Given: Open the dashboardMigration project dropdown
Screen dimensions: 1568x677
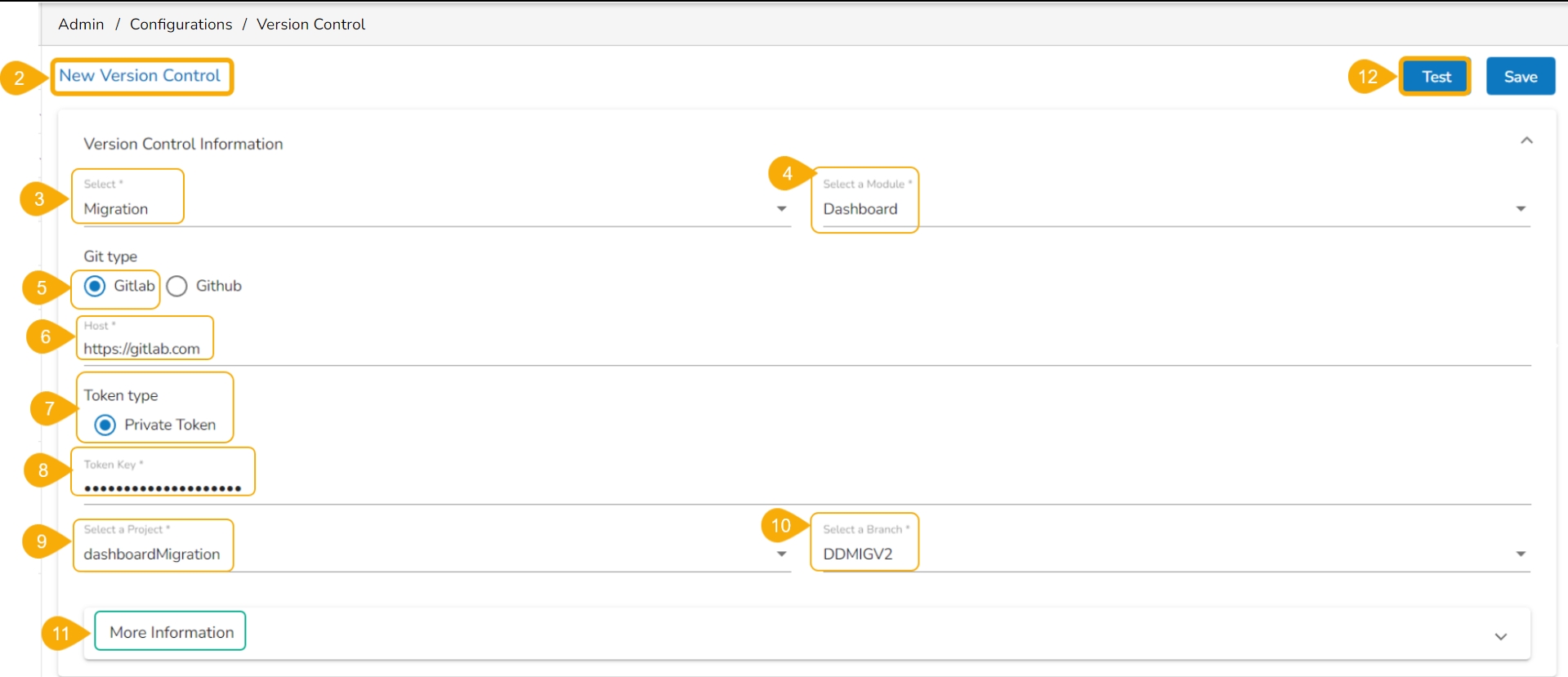Looking at the screenshot, I should tap(409, 555).
